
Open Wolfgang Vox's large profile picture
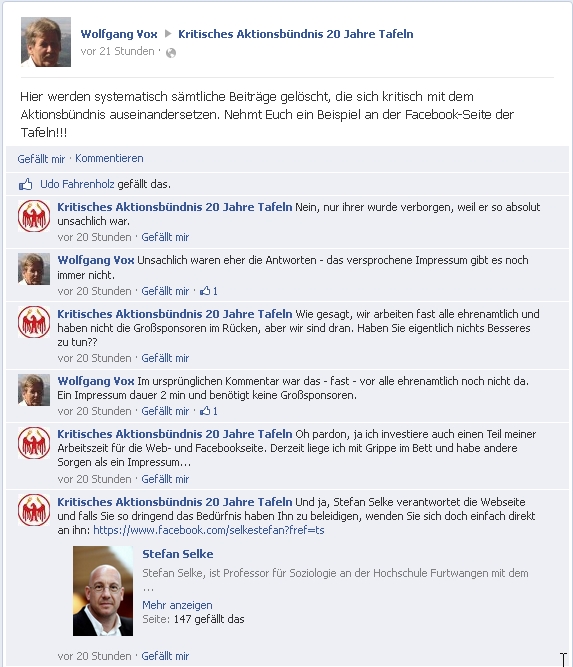(x=46, y=42)
